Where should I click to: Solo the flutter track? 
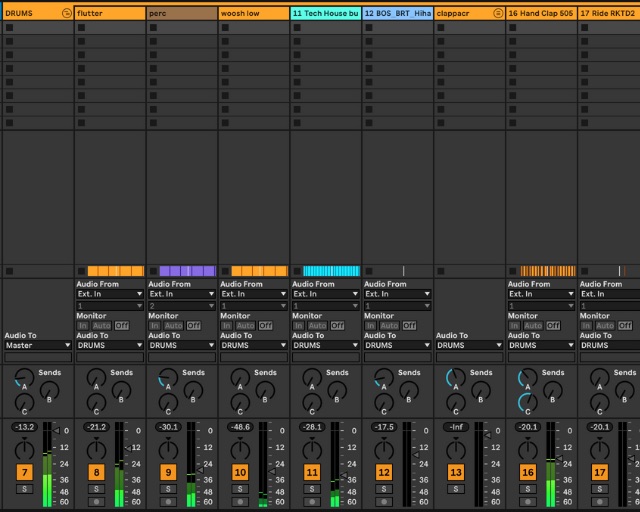coord(96,488)
